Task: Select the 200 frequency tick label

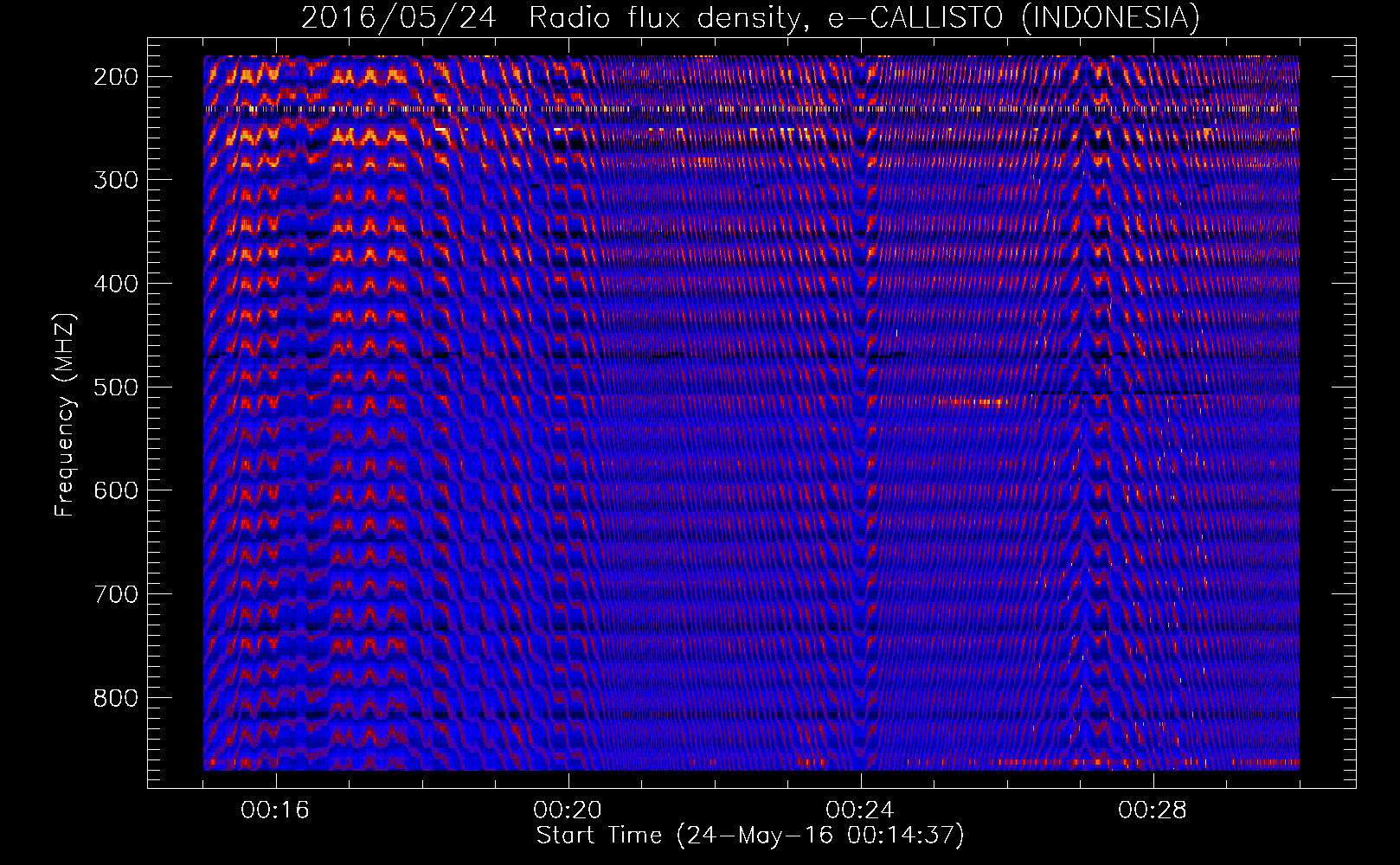Action: click(x=115, y=76)
